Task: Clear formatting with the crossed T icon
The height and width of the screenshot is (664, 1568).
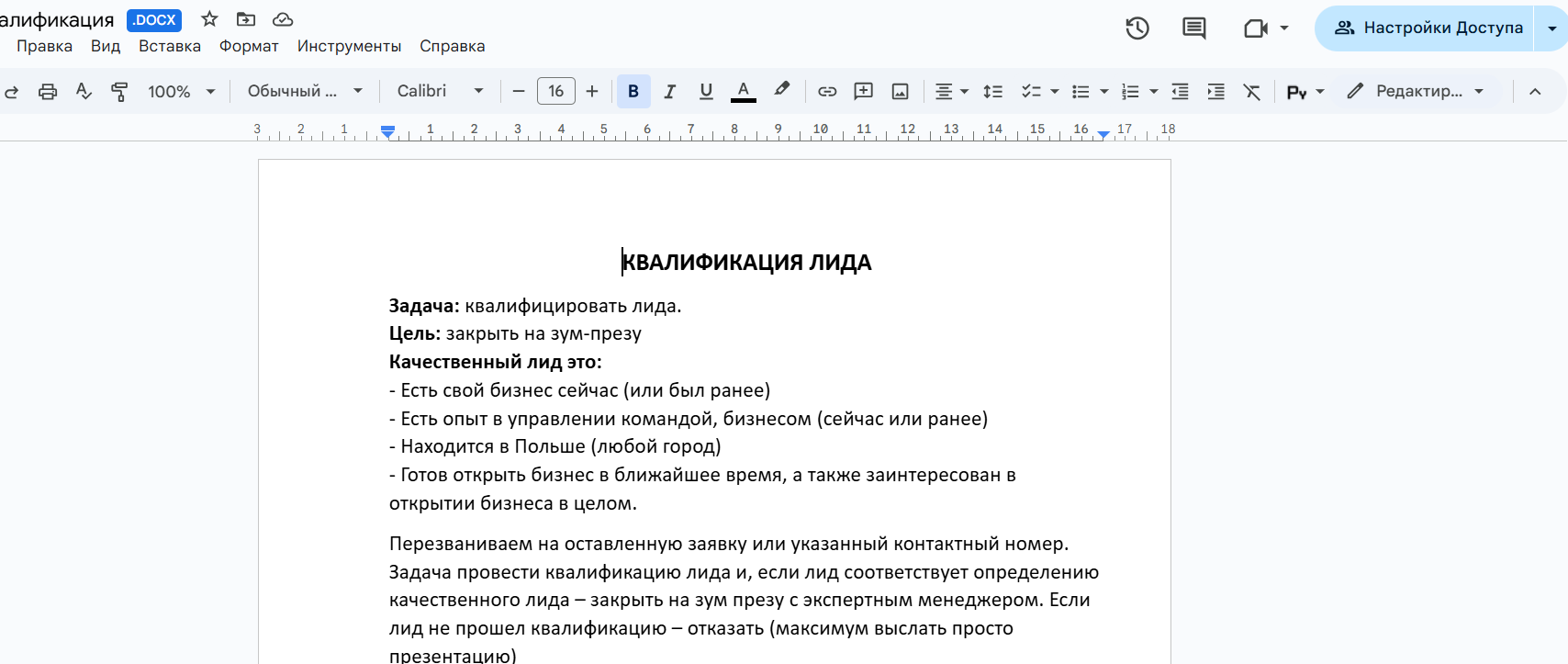Action: point(1251,91)
